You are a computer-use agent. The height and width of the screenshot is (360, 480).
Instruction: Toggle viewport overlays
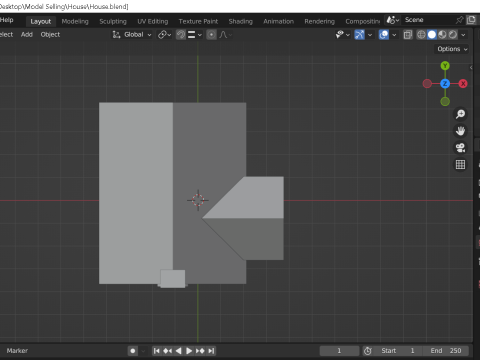[x=384, y=35]
